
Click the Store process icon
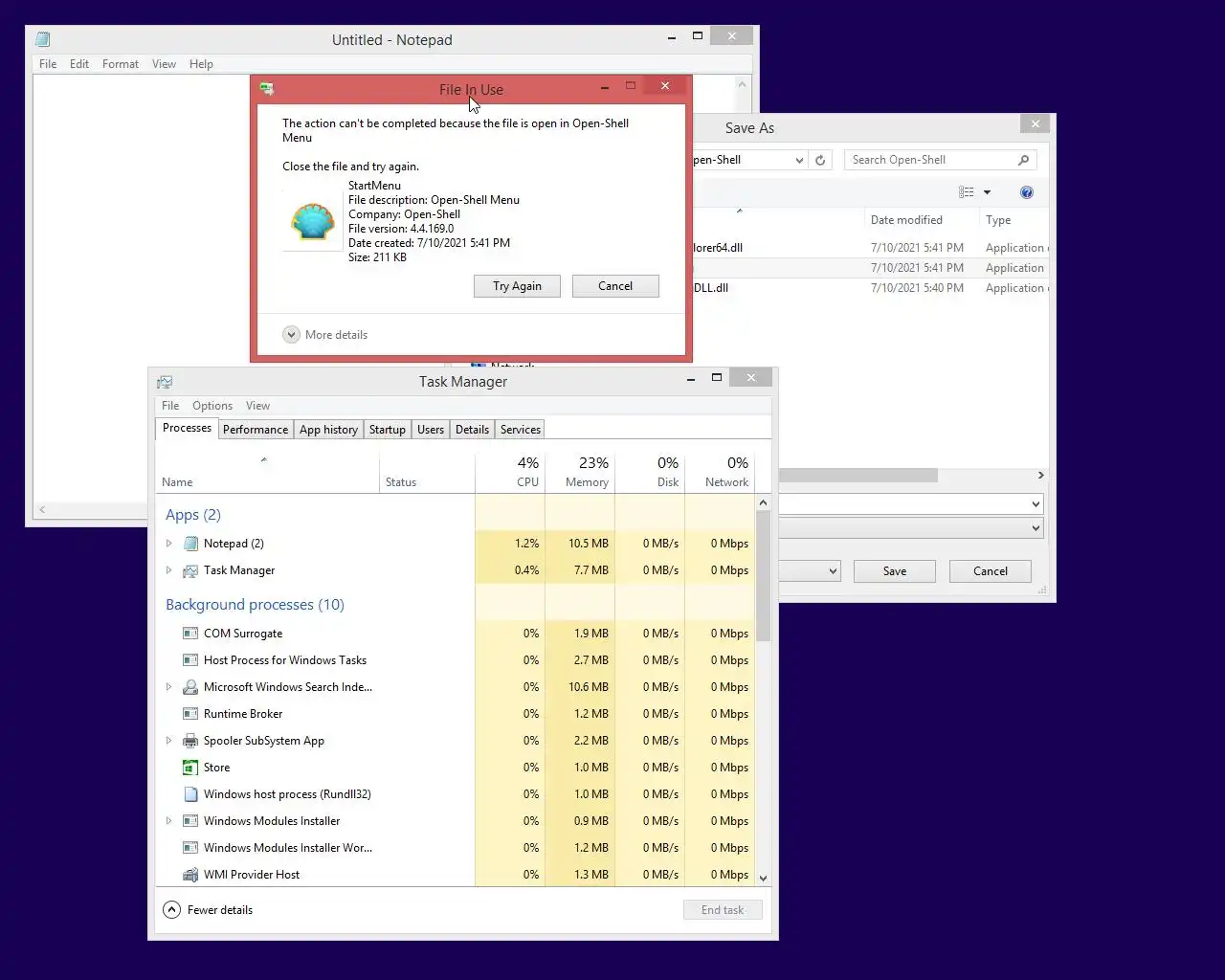pyautogui.click(x=190, y=767)
